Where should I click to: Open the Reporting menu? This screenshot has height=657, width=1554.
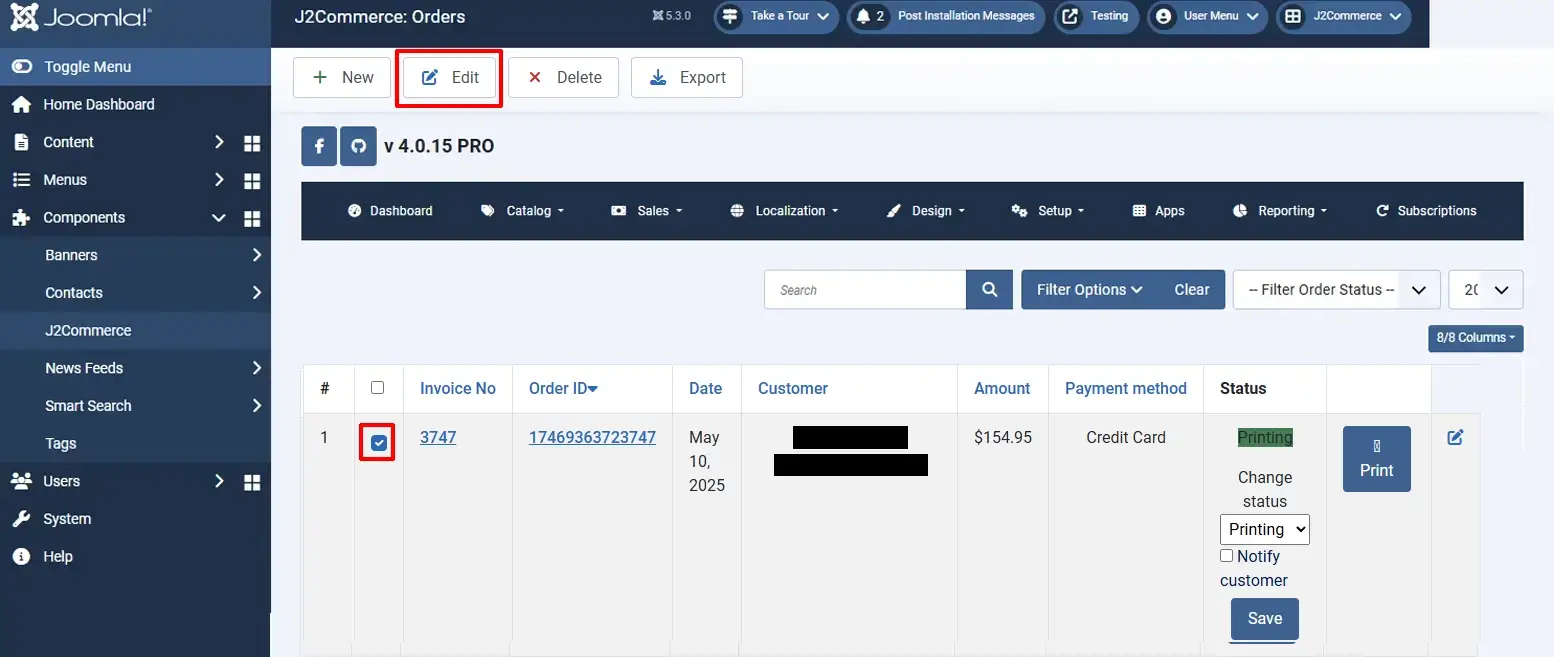pyautogui.click(x=1279, y=211)
